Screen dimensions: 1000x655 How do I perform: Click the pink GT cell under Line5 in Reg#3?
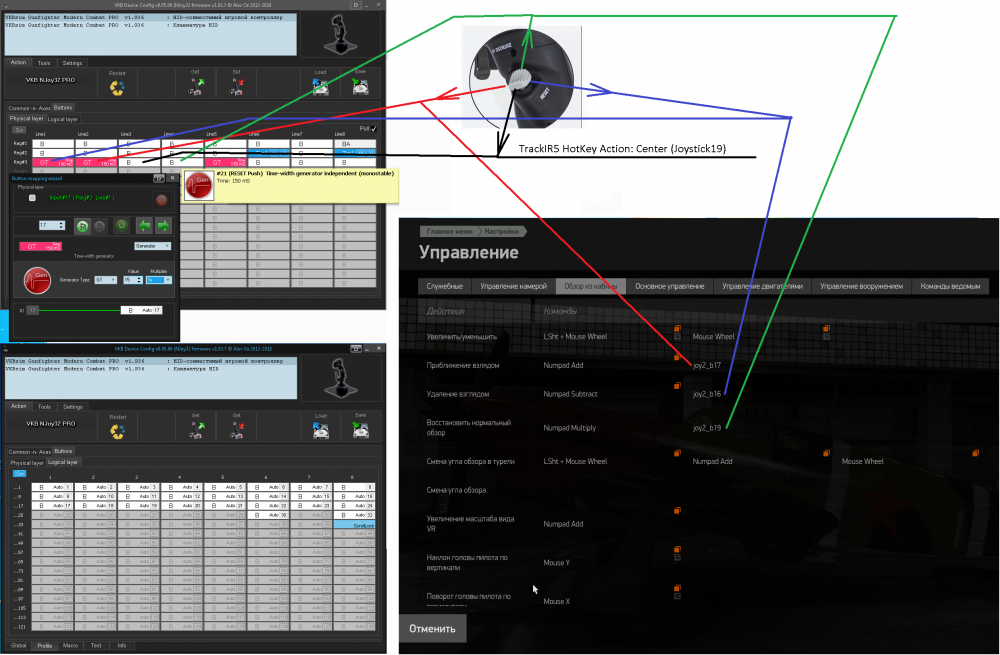pyautogui.click(x=225, y=163)
